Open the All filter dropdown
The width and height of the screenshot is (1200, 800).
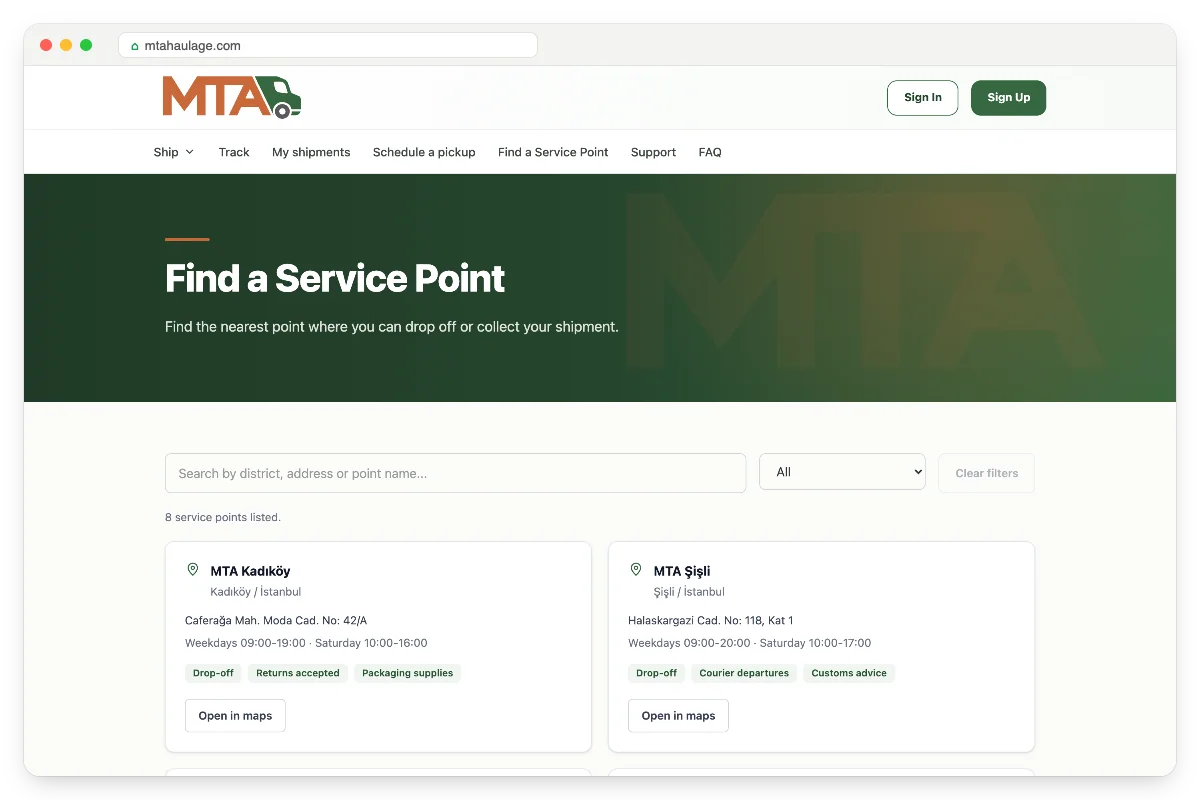coord(842,472)
